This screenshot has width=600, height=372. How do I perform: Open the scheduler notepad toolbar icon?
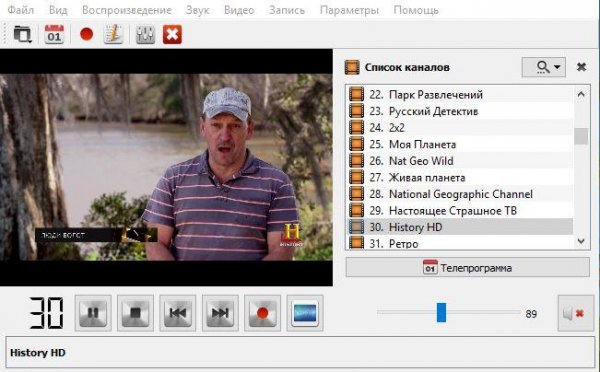[113, 34]
